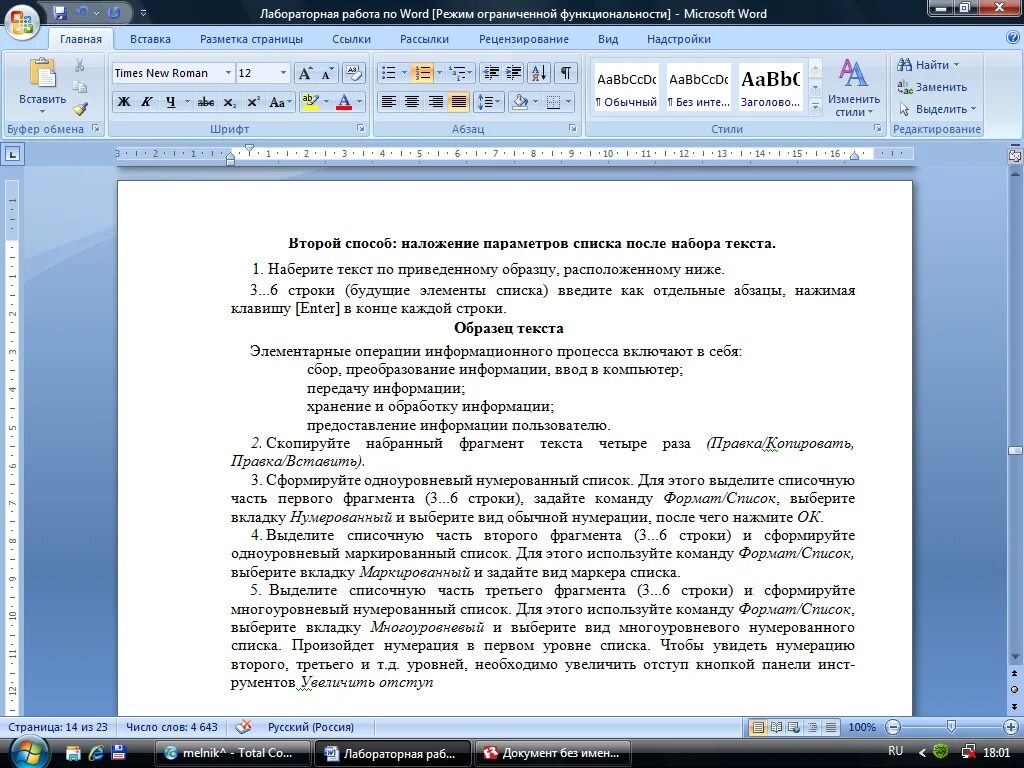Open Рецензирование tab
Screen dimensions: 1024x768
pyautogui.click(x=524, y=39)
